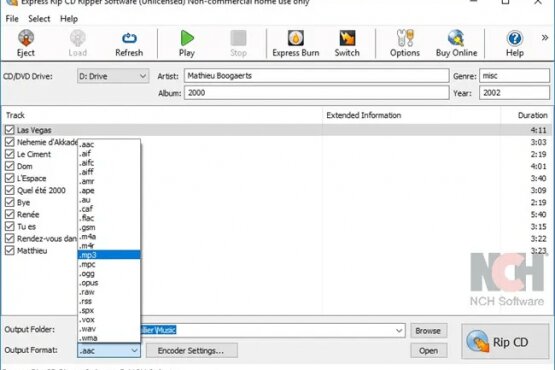Click the Album input field
This screenshot has width=555, height=370.
tap(316, 93)
